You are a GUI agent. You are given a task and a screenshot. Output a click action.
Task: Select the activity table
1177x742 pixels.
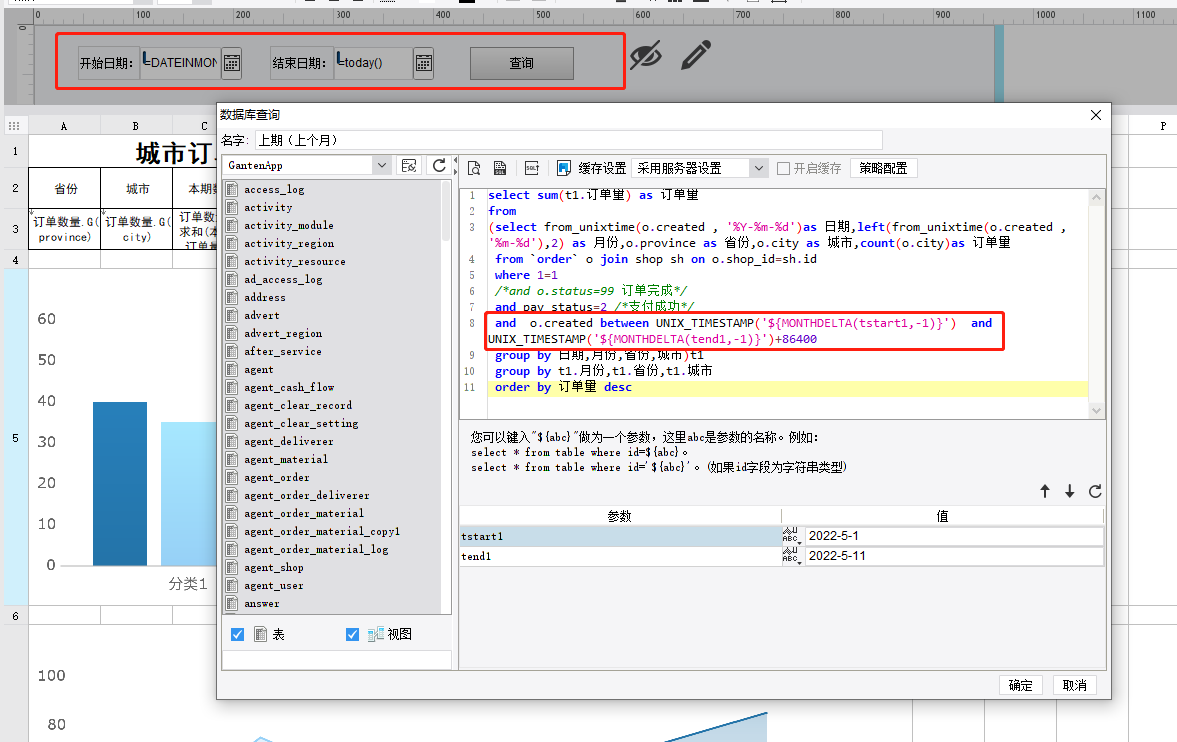pyautogui.click(x=268, y=207)
